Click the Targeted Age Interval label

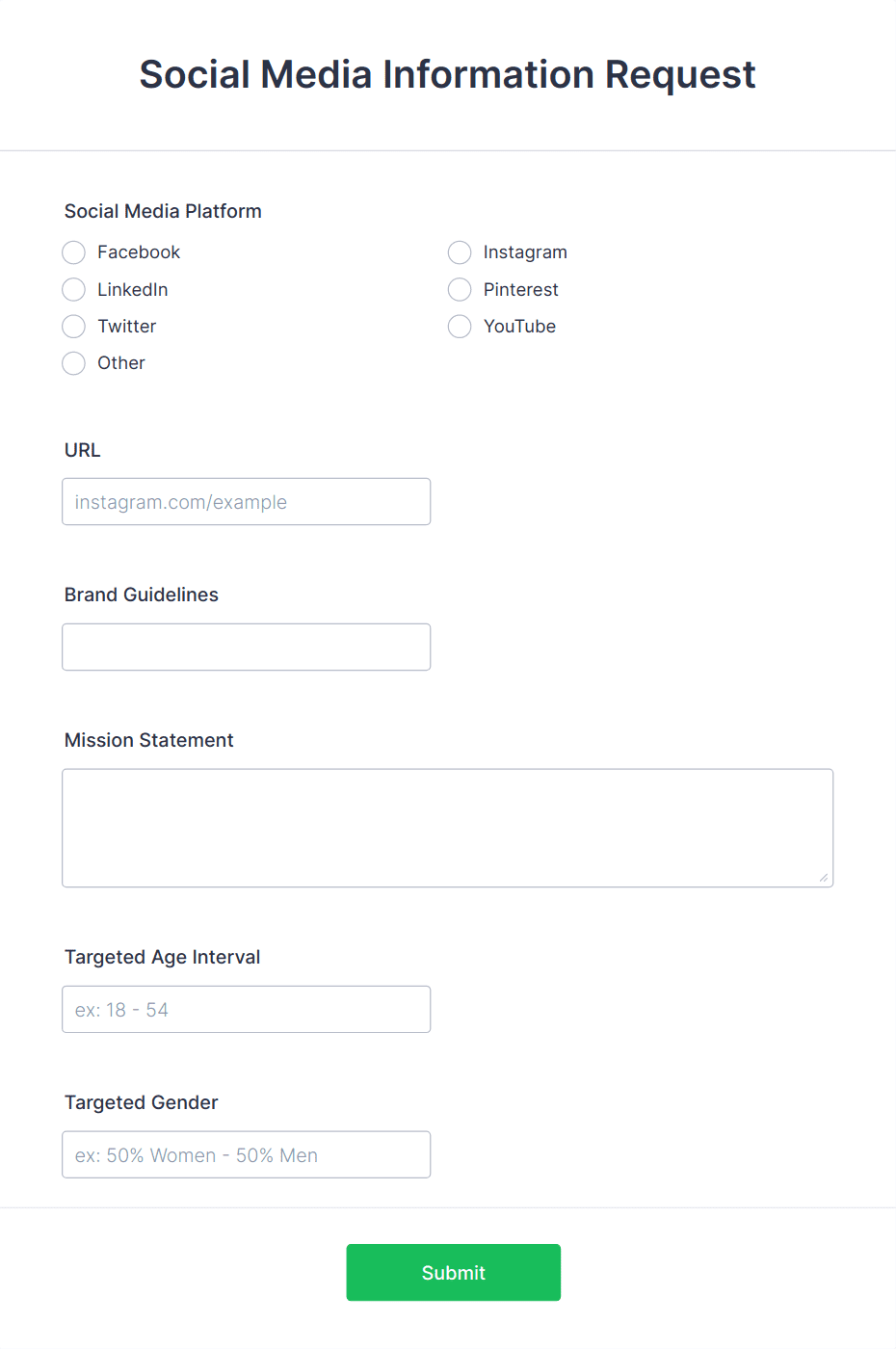(x=162, y=957)
